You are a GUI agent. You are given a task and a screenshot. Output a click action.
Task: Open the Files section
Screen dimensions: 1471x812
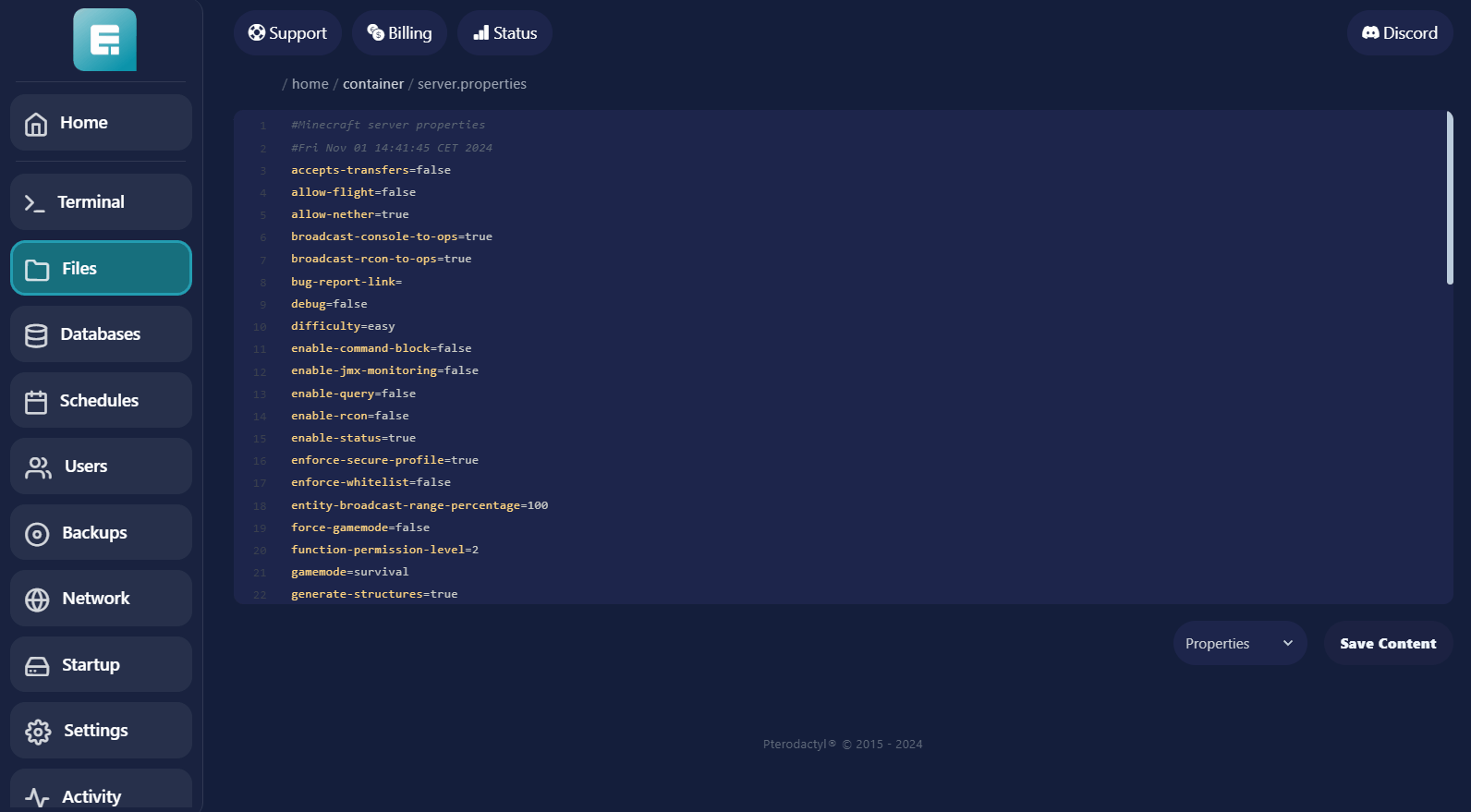(x=101, y=269)
